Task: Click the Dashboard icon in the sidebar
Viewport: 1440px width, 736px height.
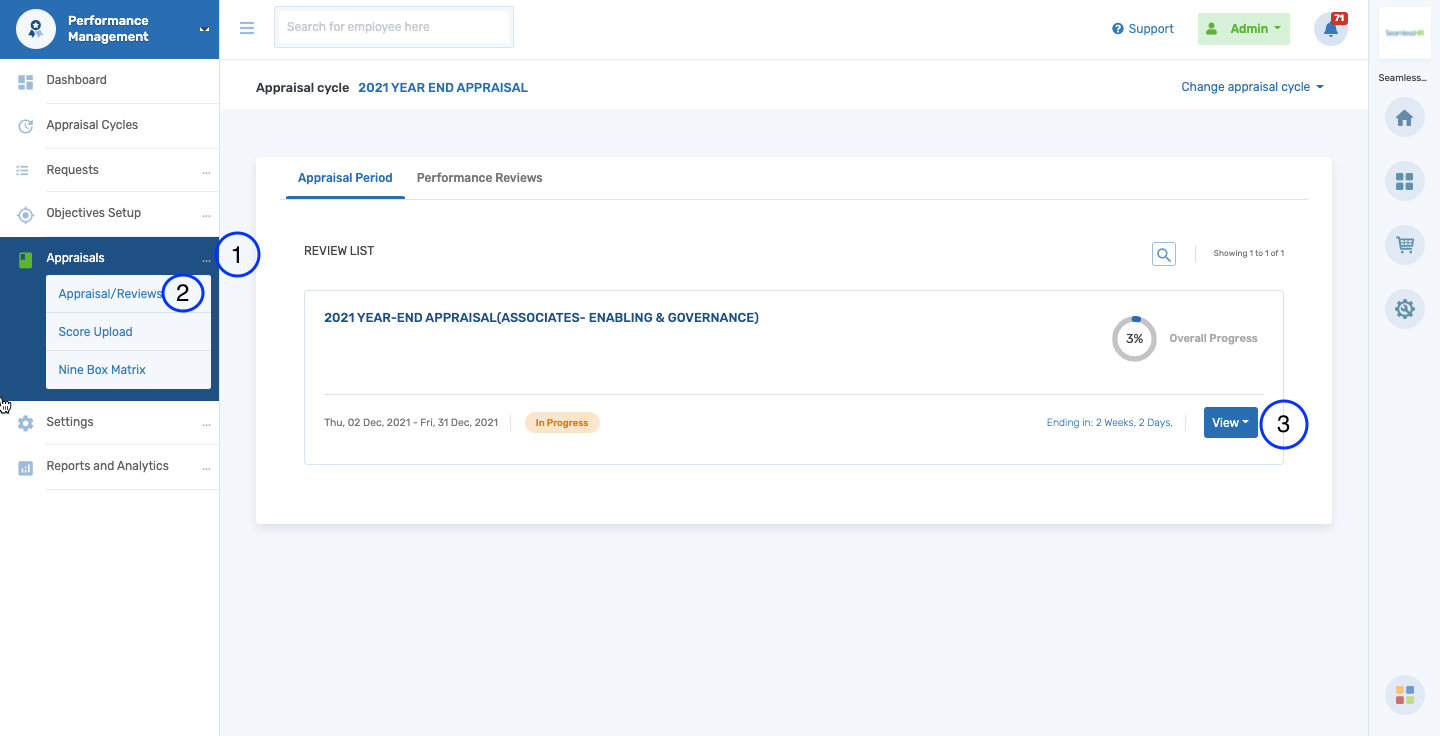Action: click(x=25, y=79)
